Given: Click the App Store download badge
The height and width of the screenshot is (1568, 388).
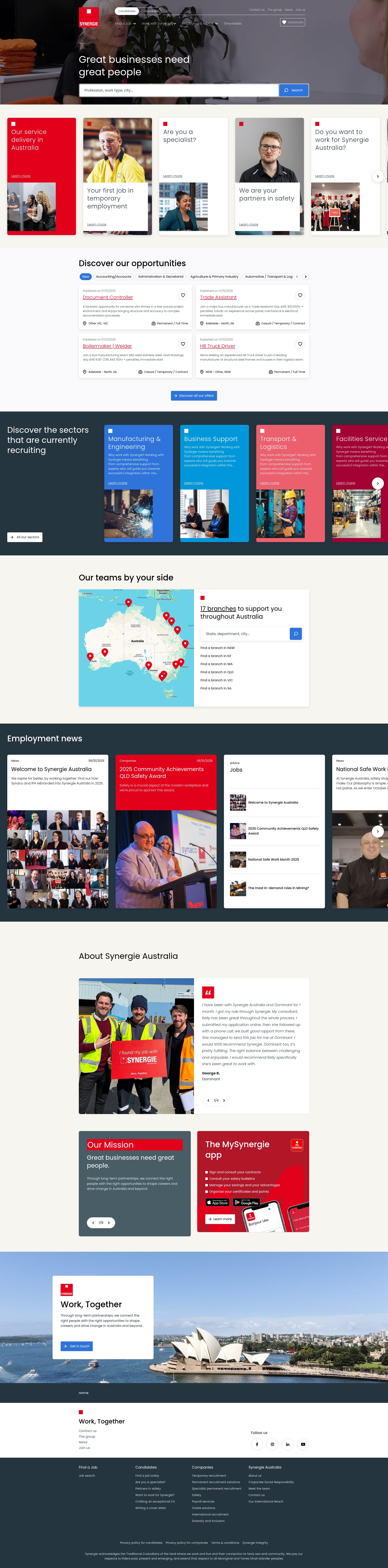Looking at the screenshot, I should tap(218, 1202).
